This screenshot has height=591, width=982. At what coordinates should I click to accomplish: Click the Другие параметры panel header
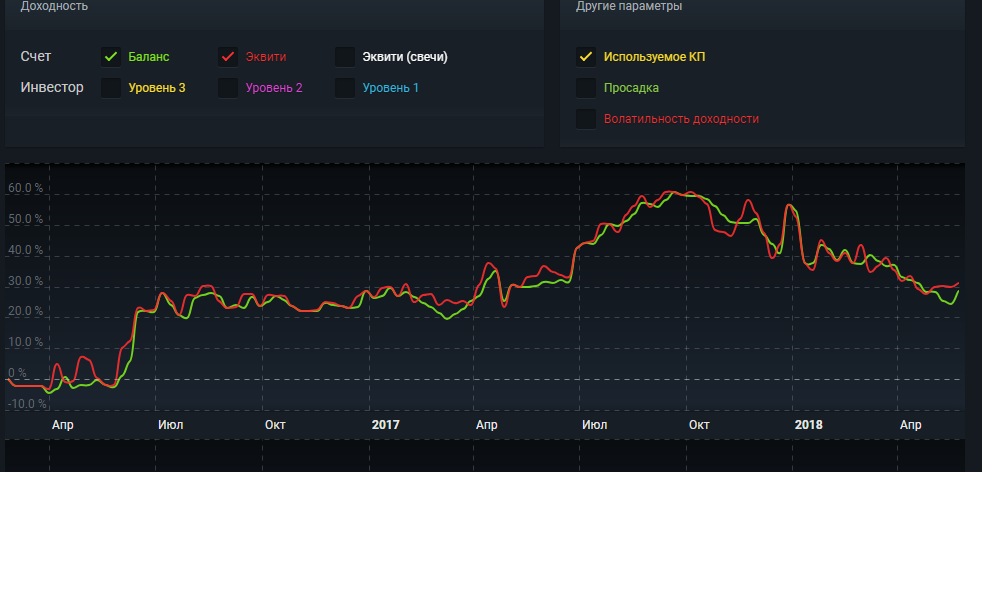(x=629, y=6)
